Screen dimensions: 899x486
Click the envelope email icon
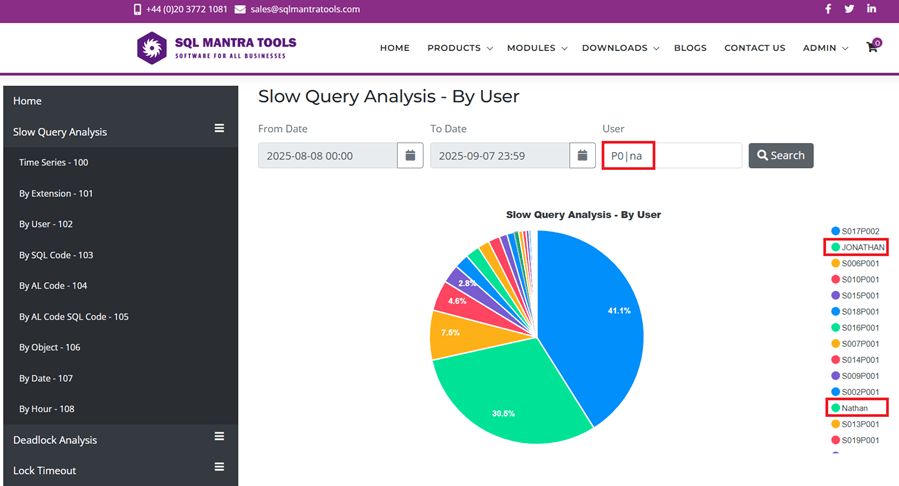click(x=240, y=9)
